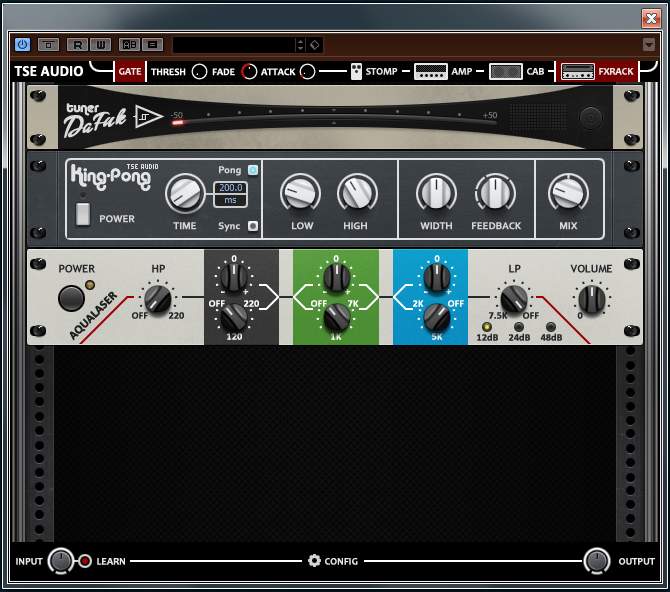Image resolution: width=670 pixels, height=592 pixels.
Task: Click the INPUT level knob
Action: [x=60, y=561]
